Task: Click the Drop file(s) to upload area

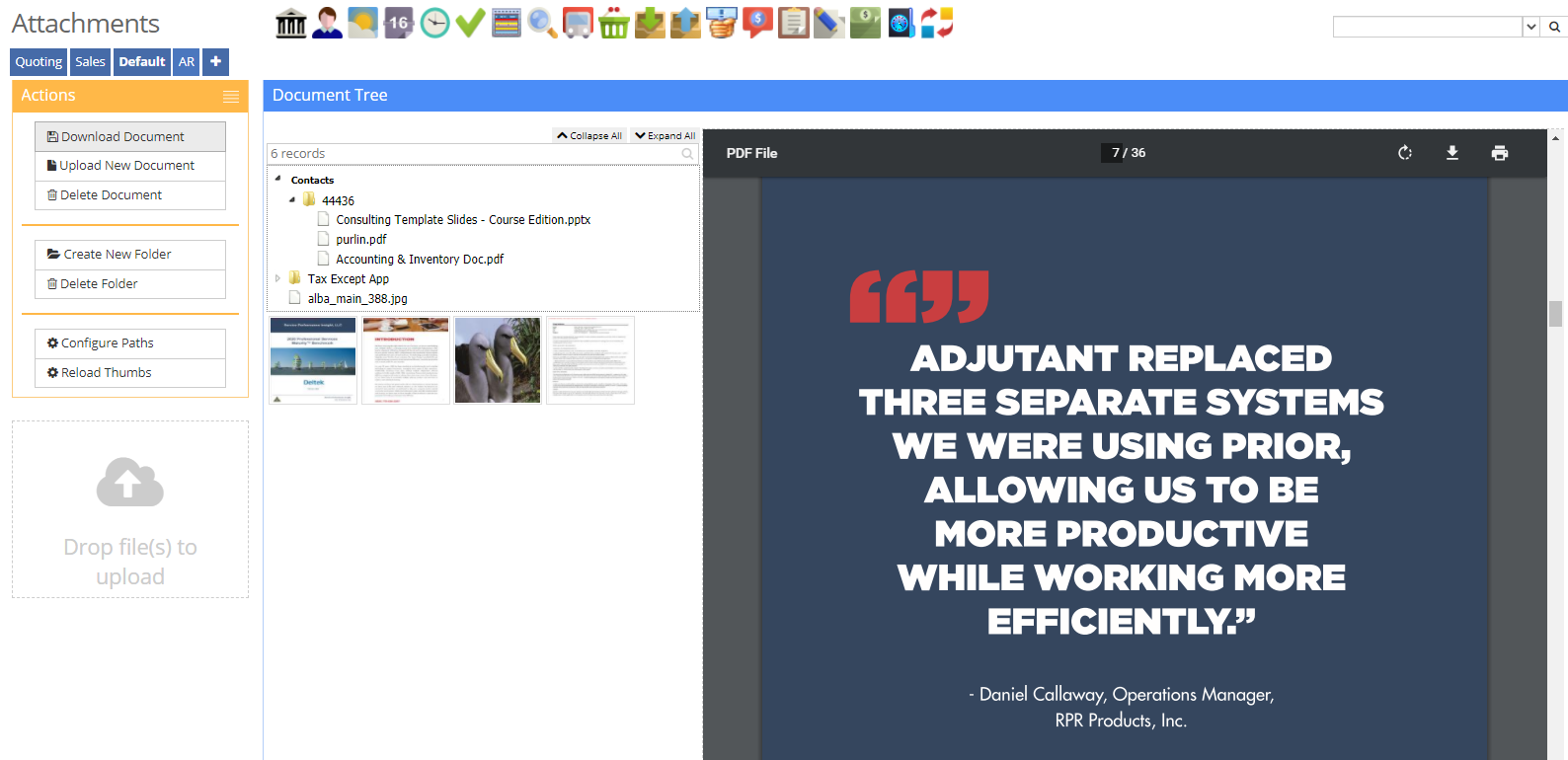Action: [x=130, y=509]
